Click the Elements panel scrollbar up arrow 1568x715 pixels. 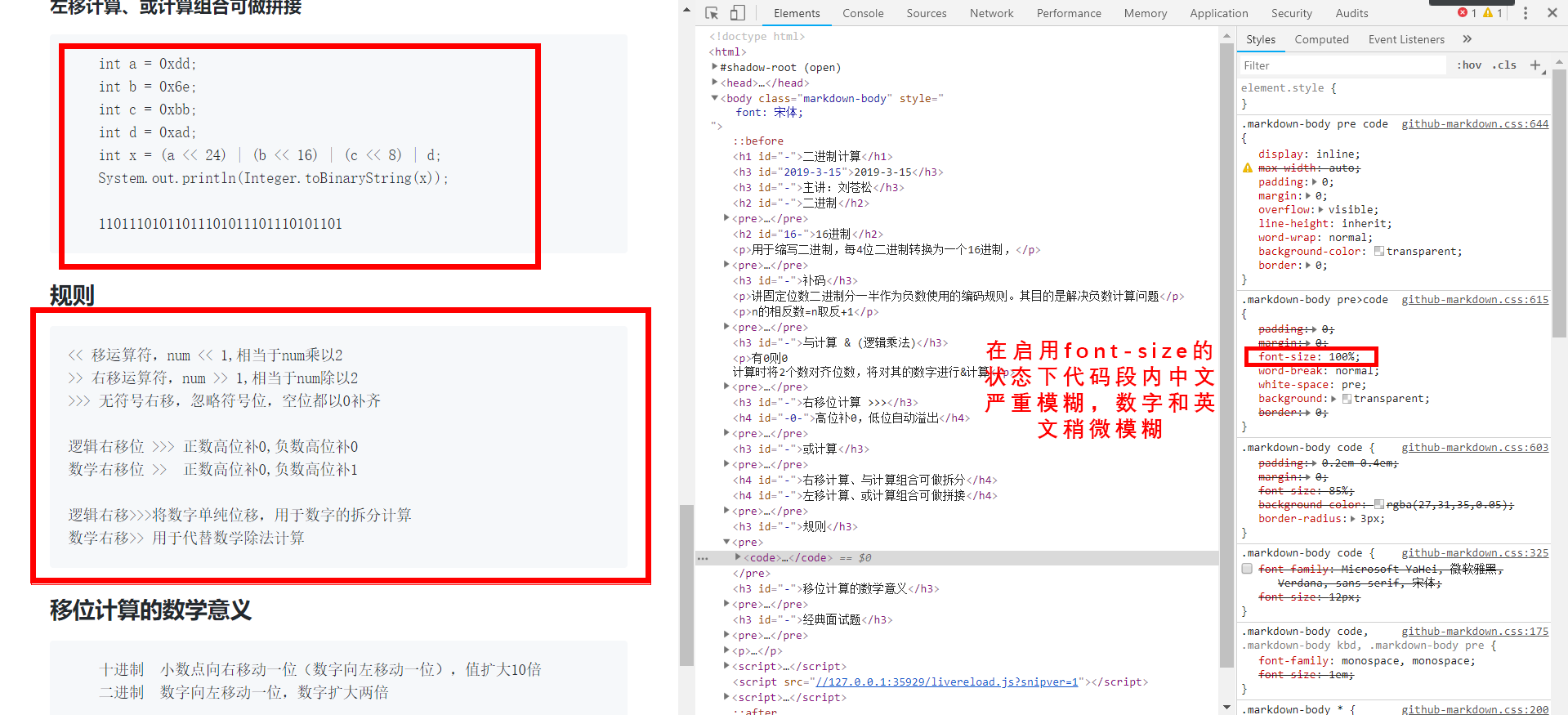1226,36
